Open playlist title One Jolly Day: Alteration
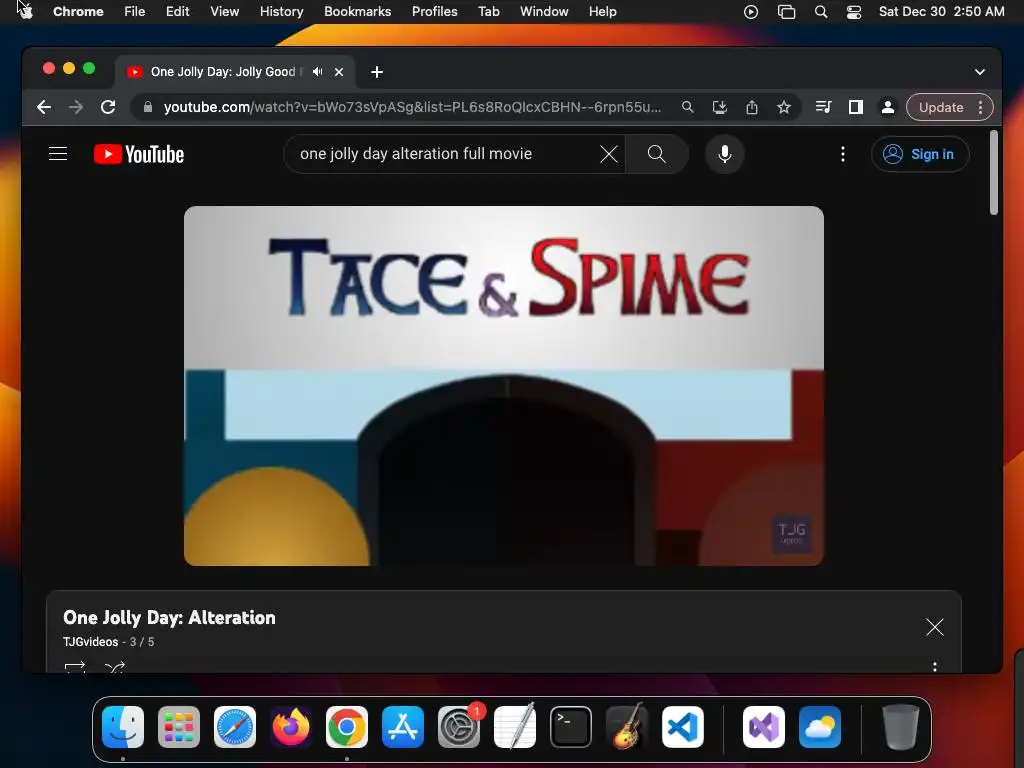This screenshot has width=1024, height=768. click(169, 618)
